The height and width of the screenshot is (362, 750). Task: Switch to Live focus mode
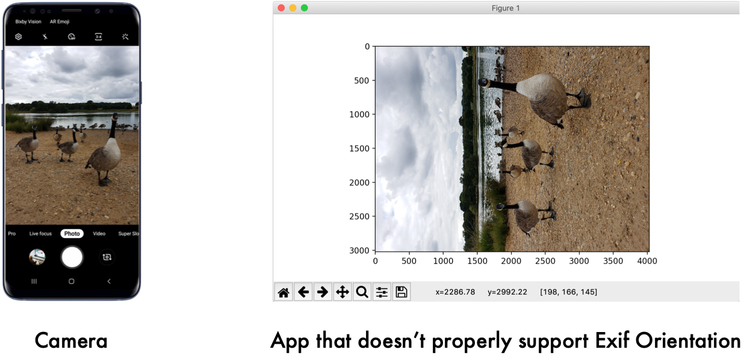[x=40, y=234]
